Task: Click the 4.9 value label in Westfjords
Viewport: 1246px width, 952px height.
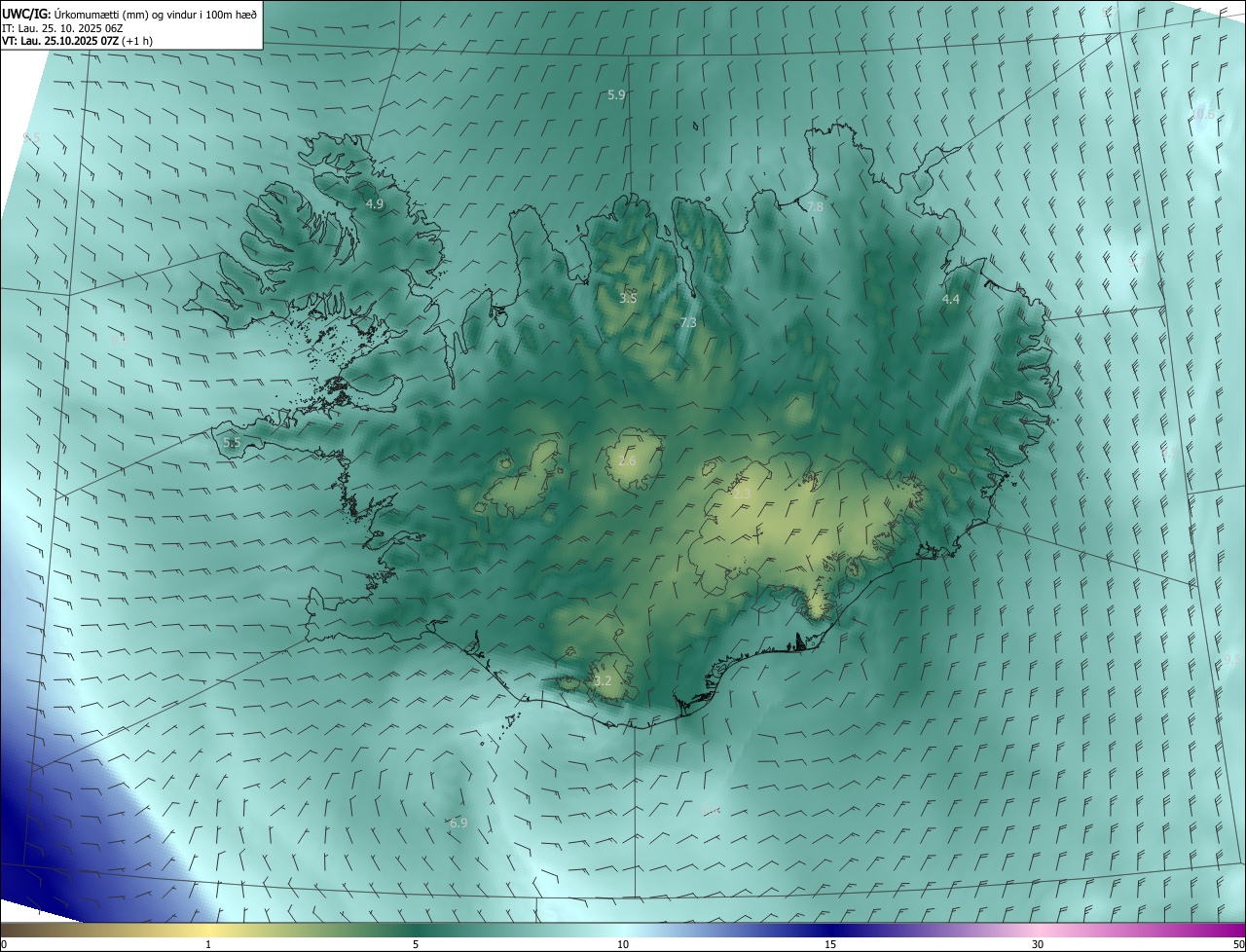Action: click(375, 203)
